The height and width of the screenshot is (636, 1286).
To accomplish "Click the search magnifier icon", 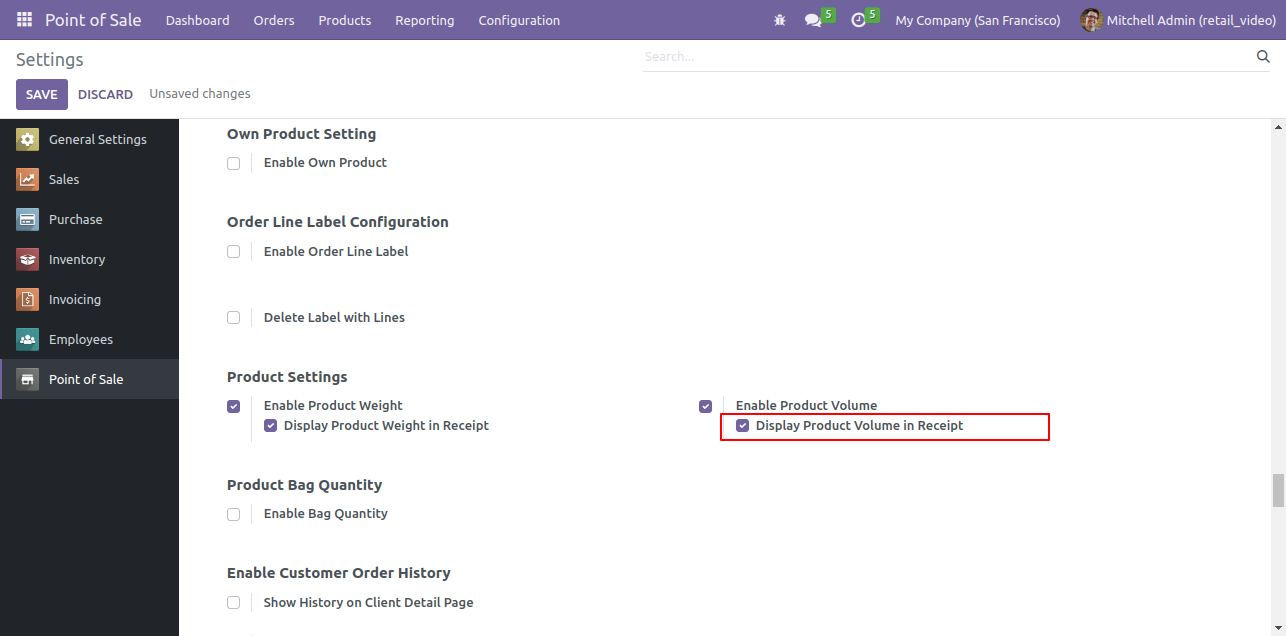I will click(x=1263, y=57).
